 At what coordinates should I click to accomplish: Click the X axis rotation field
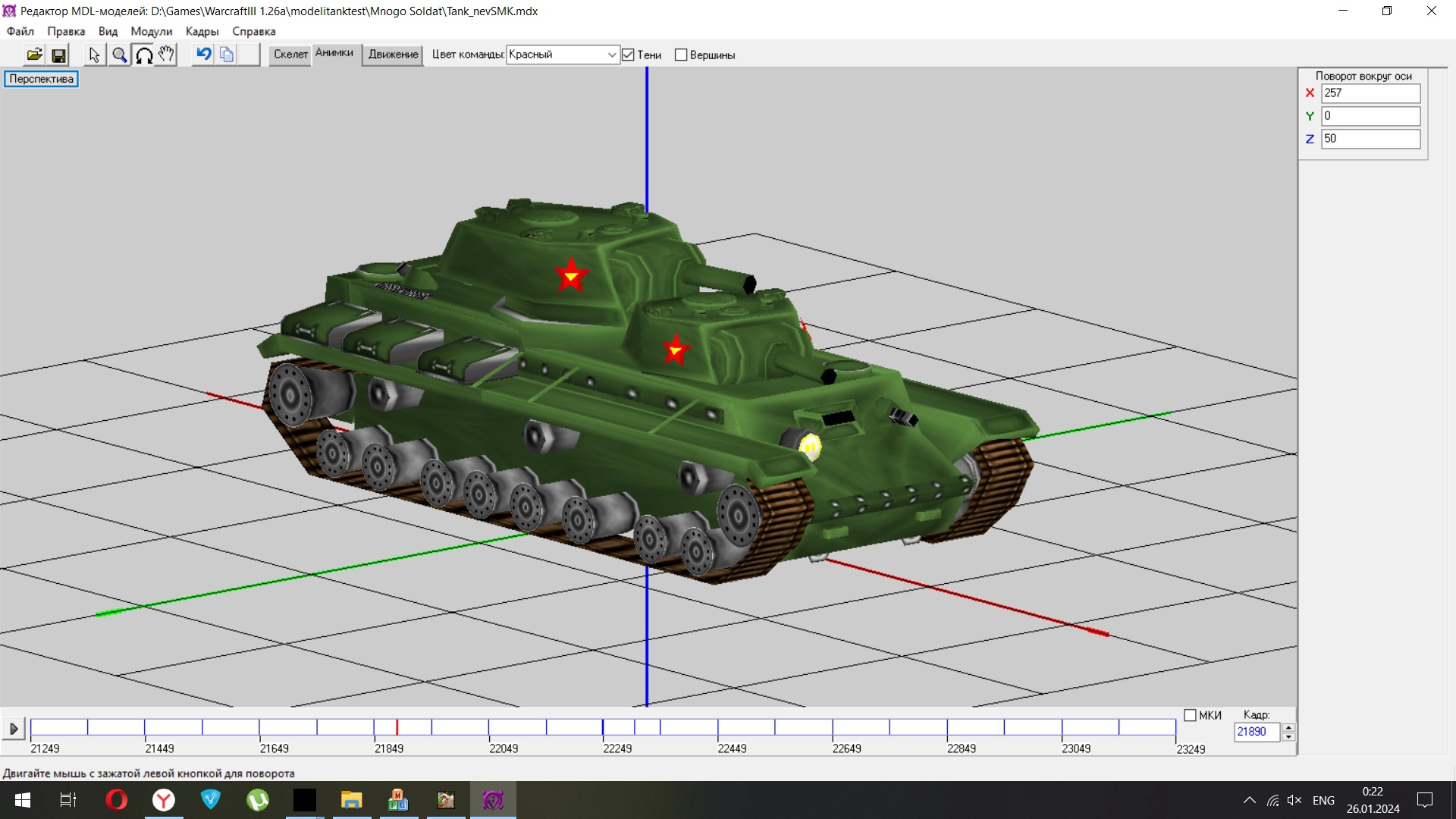[x=1370, y=93]
